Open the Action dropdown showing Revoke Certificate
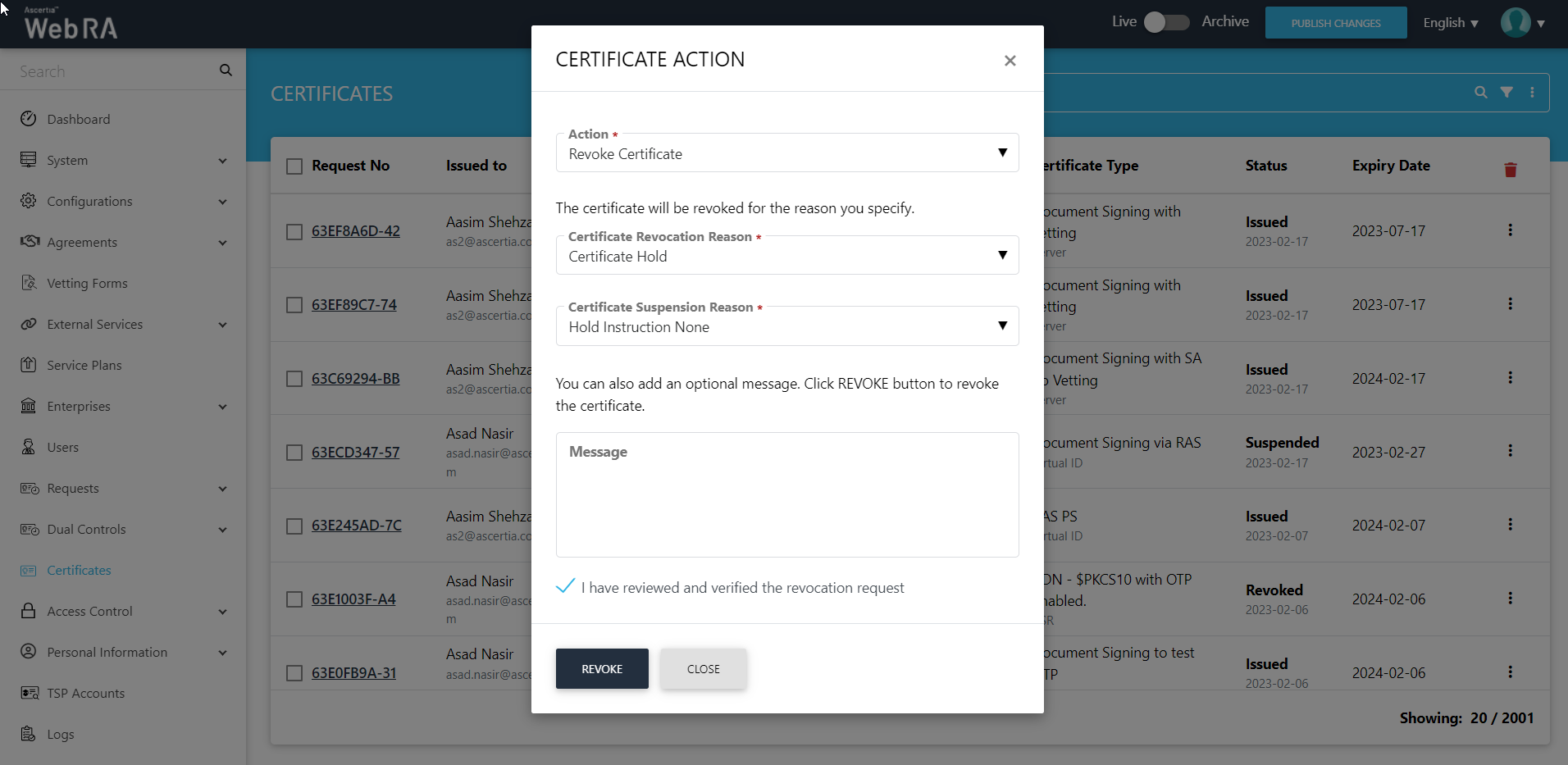 [x=786, y=153]
